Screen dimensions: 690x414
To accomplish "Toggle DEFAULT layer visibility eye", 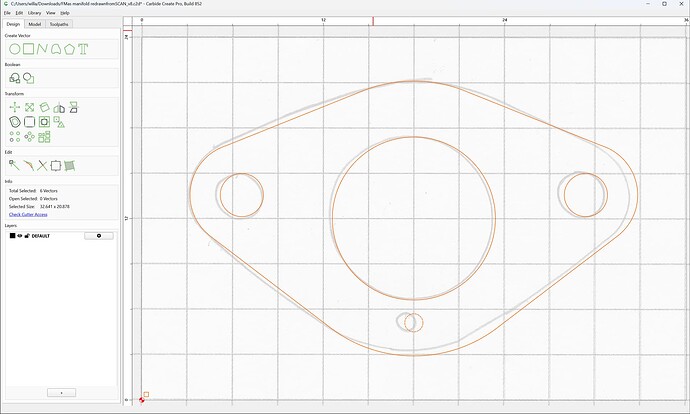I will click(20, 236).
